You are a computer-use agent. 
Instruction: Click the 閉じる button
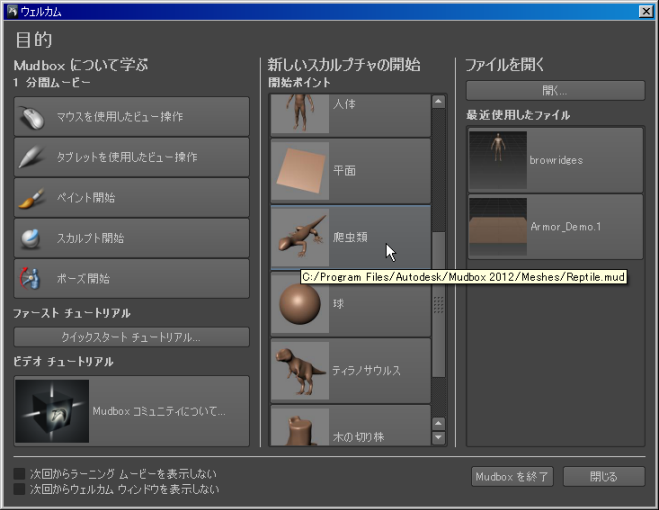coord(604,477)
